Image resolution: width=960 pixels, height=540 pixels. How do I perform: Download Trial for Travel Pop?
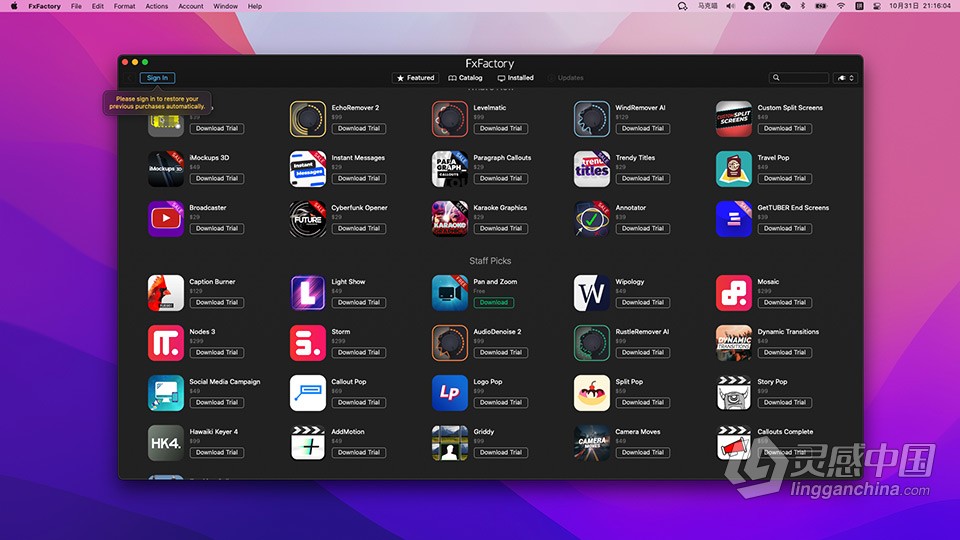click(x=785, y=179)
